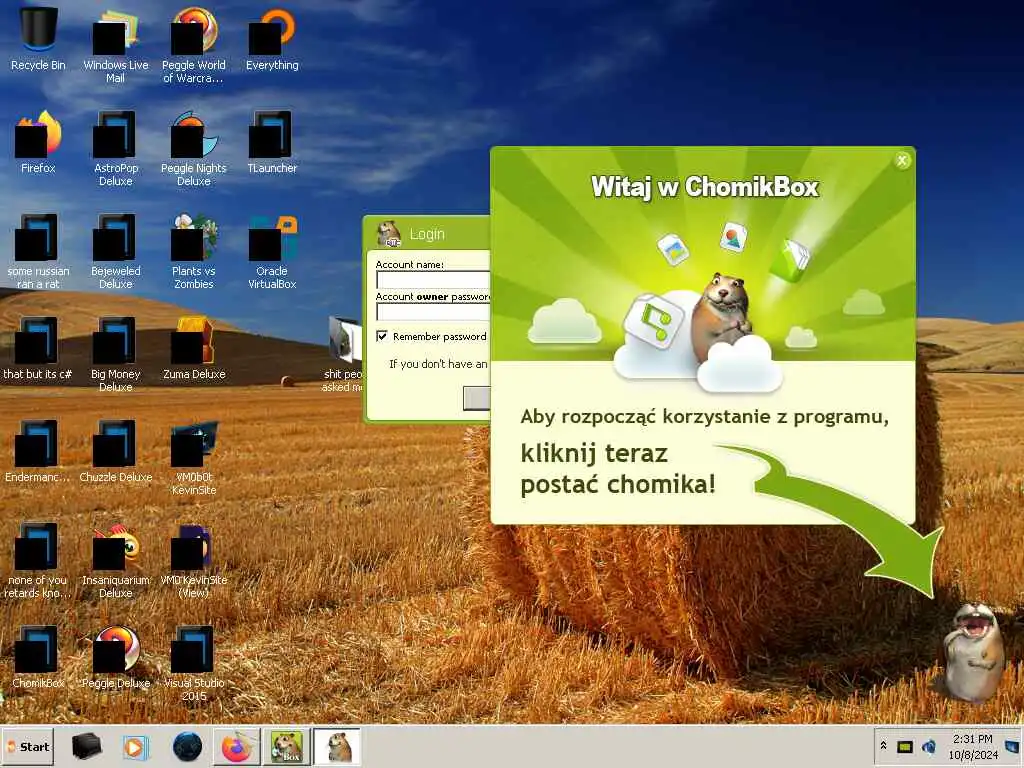Click the Start button
1024x768 pixels.
point(28,747)
